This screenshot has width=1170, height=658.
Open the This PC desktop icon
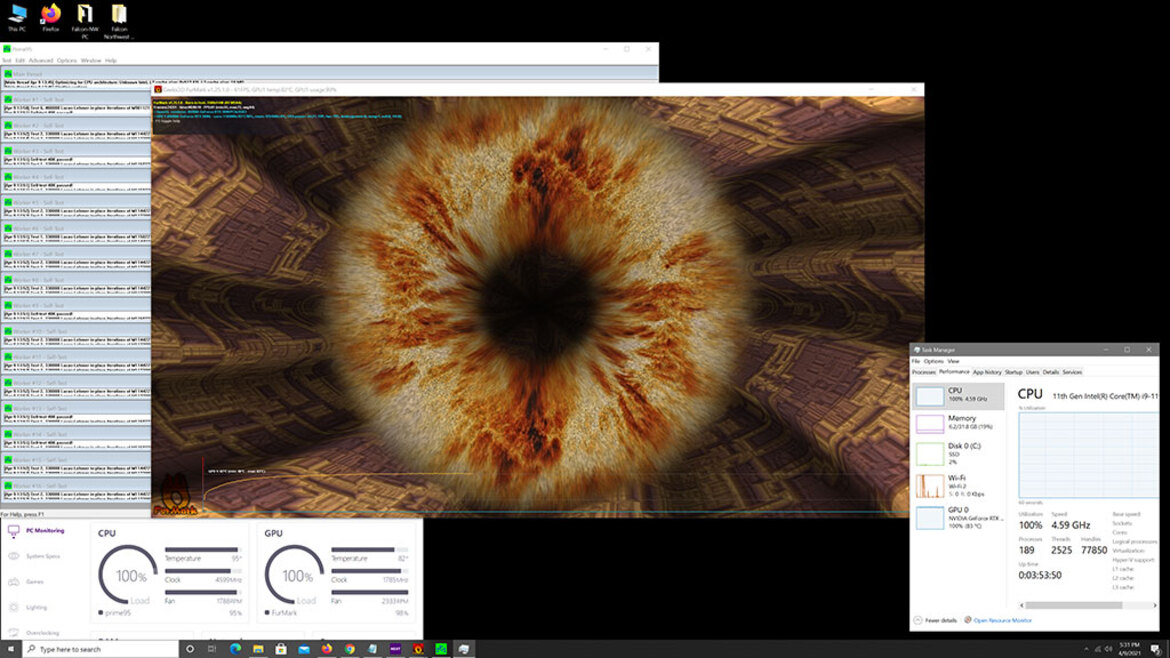[x=17, y=18]
